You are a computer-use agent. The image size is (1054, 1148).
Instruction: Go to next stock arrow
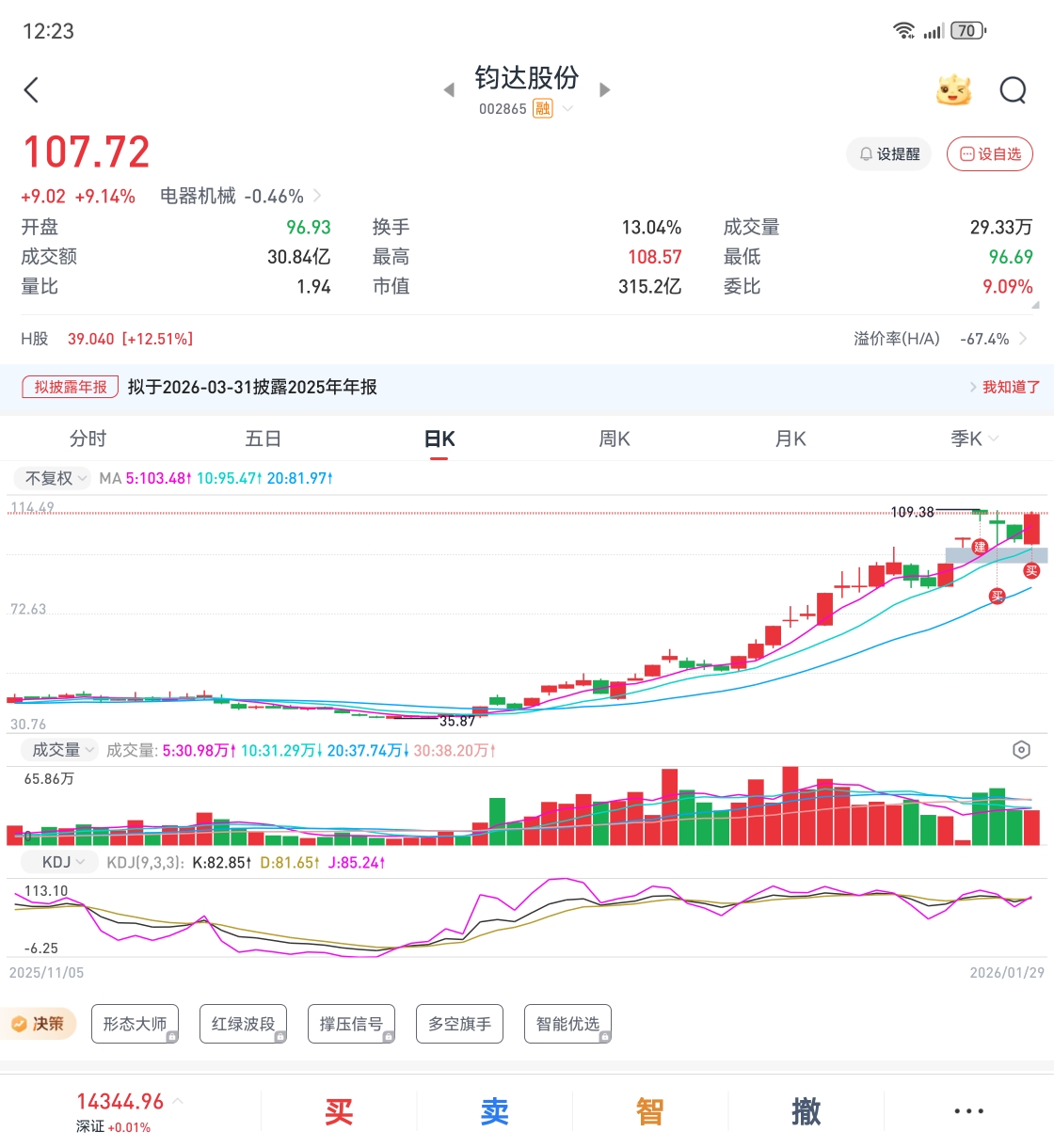(x=605, y=90)
